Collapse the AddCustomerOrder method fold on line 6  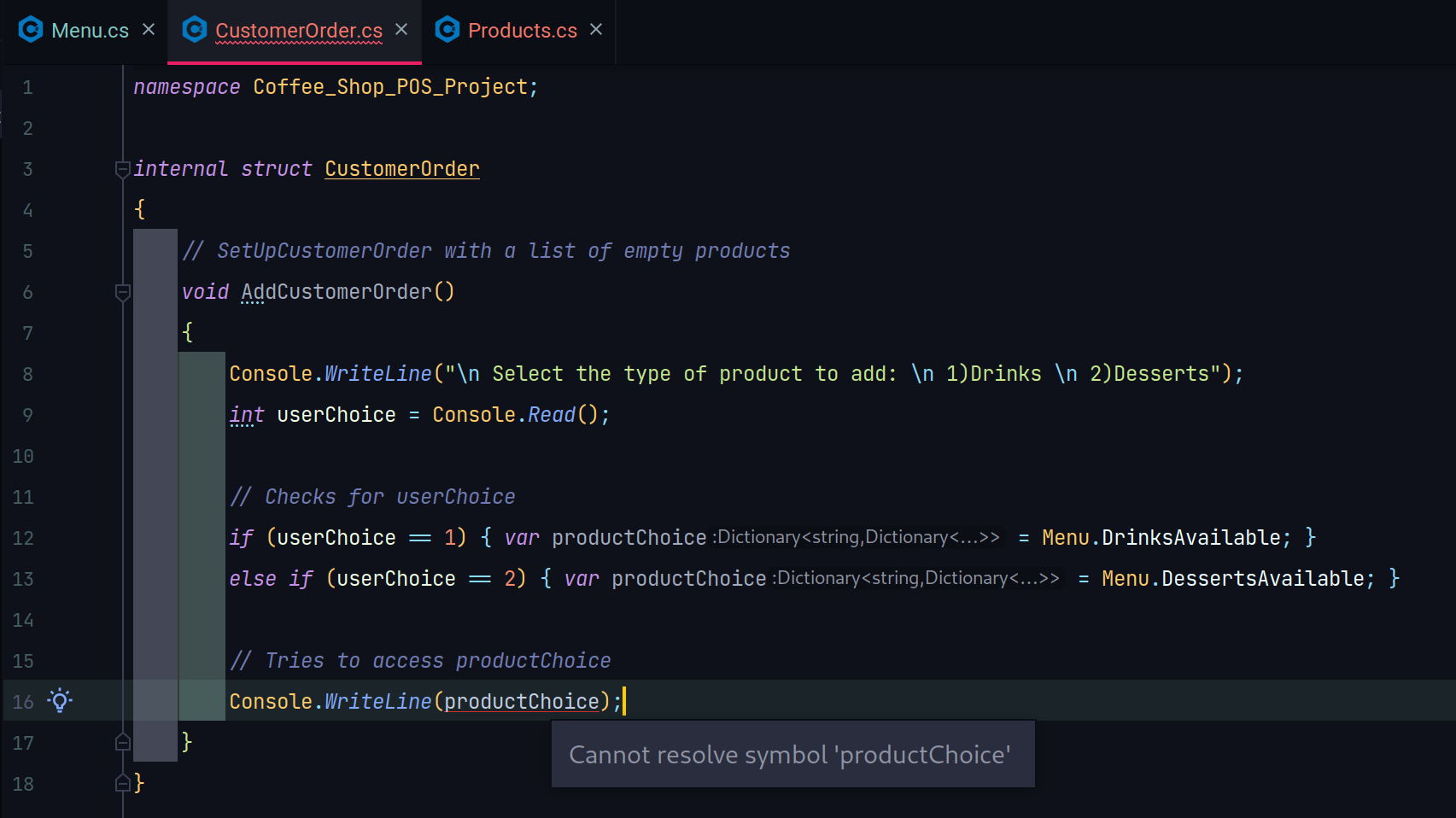coord(122,292)
